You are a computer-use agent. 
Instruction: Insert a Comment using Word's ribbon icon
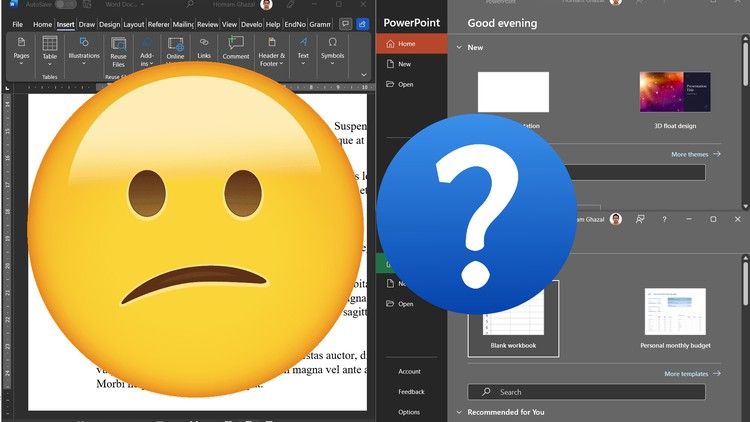pos(236,43)
